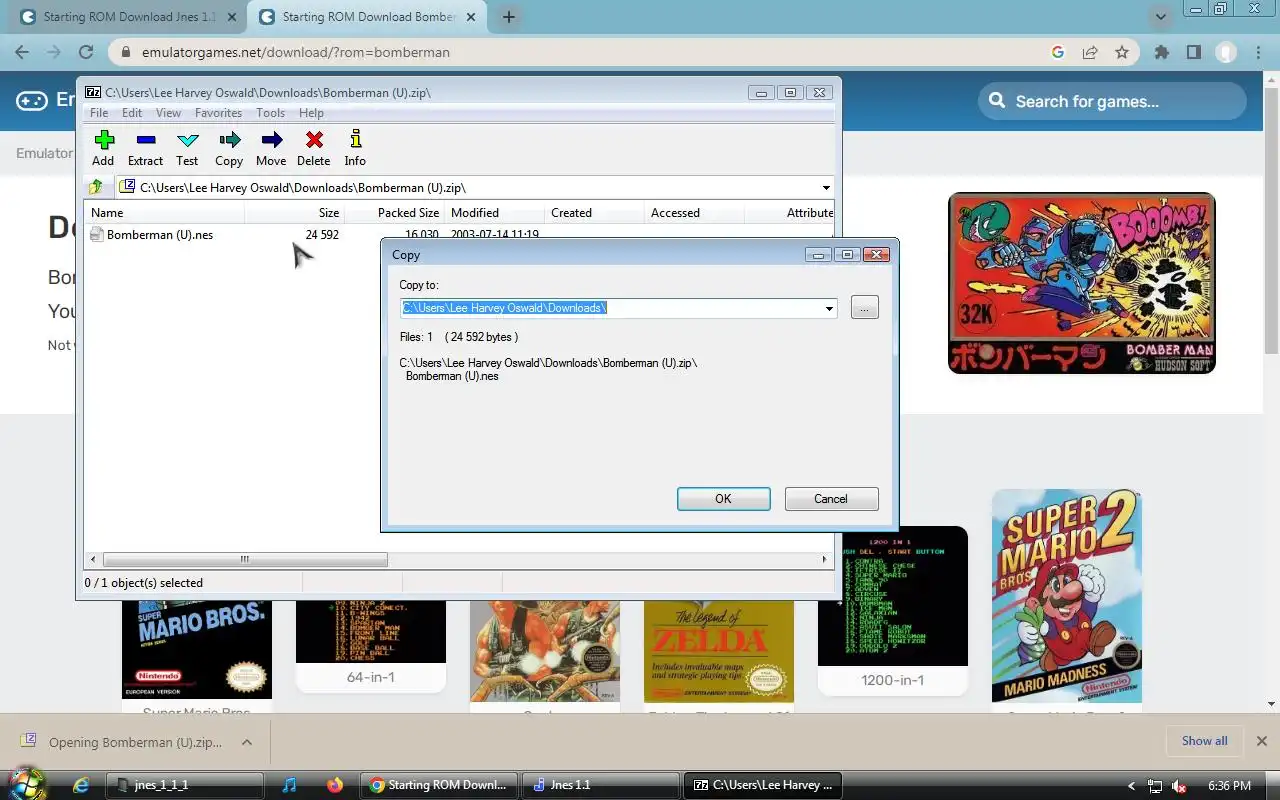Open the 1200-in-1 game card
Image resolution: width=1280 pixels, height=800 pixels.
point(892,610)
